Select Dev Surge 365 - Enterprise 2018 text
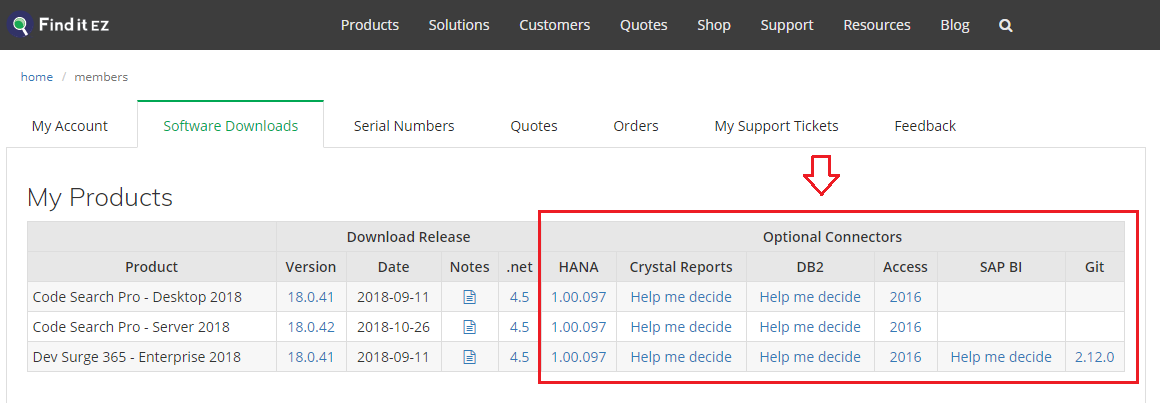The height and width of the screenshot is (403, 1160). coord(137,357)
